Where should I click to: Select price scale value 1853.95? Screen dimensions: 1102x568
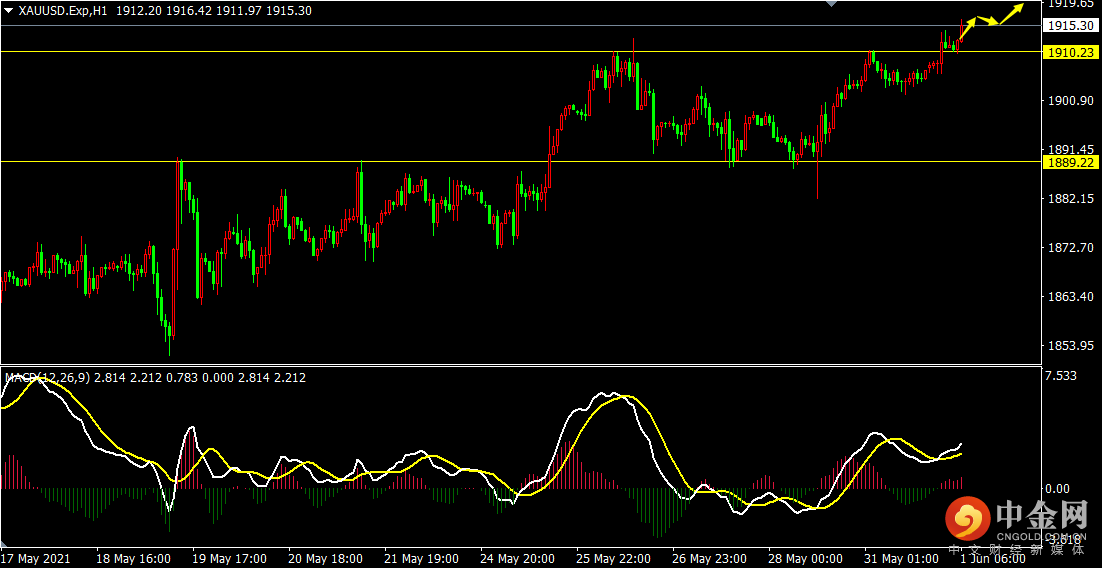point(1071,346)
